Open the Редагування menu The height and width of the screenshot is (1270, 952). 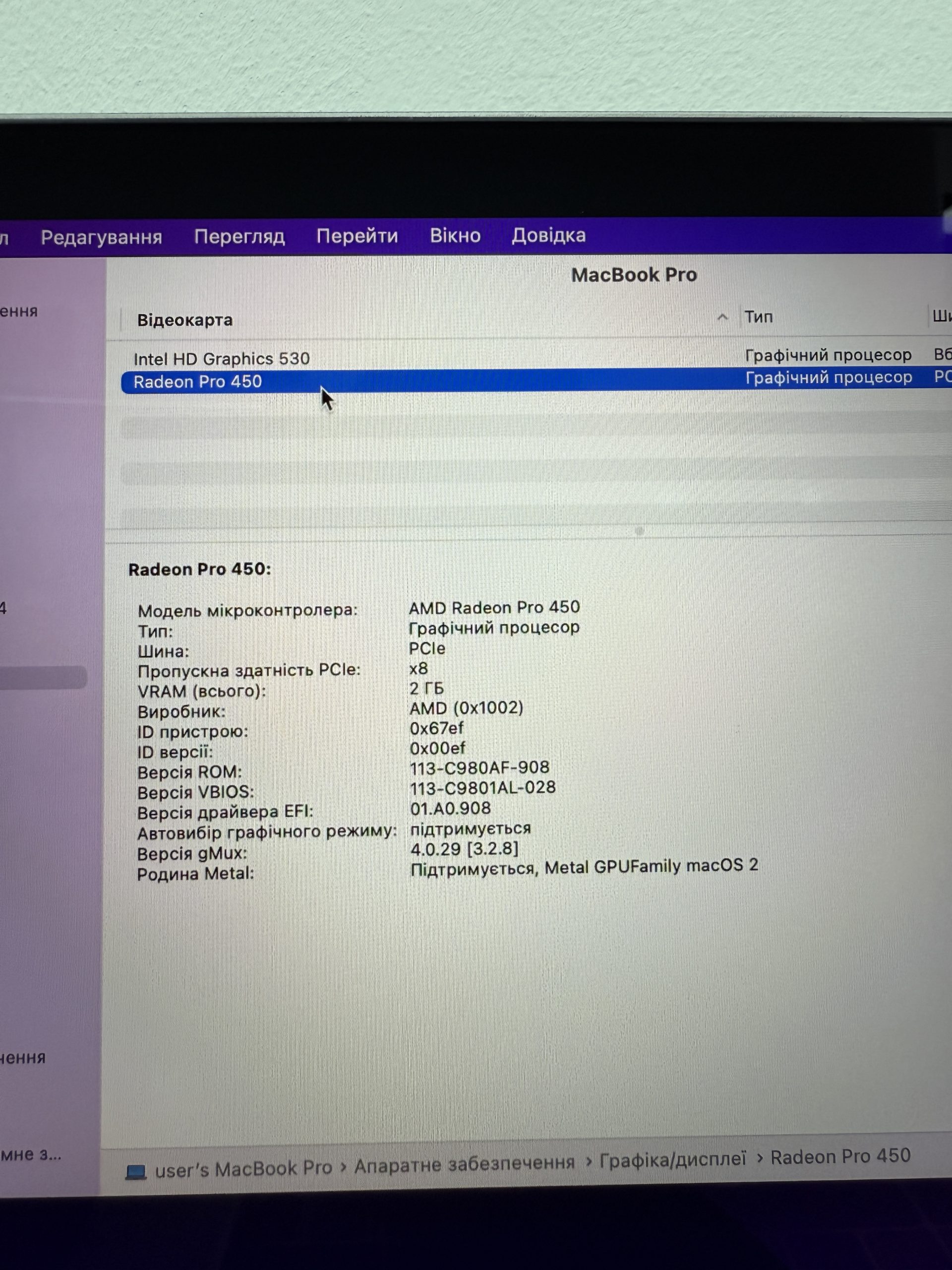102,237
